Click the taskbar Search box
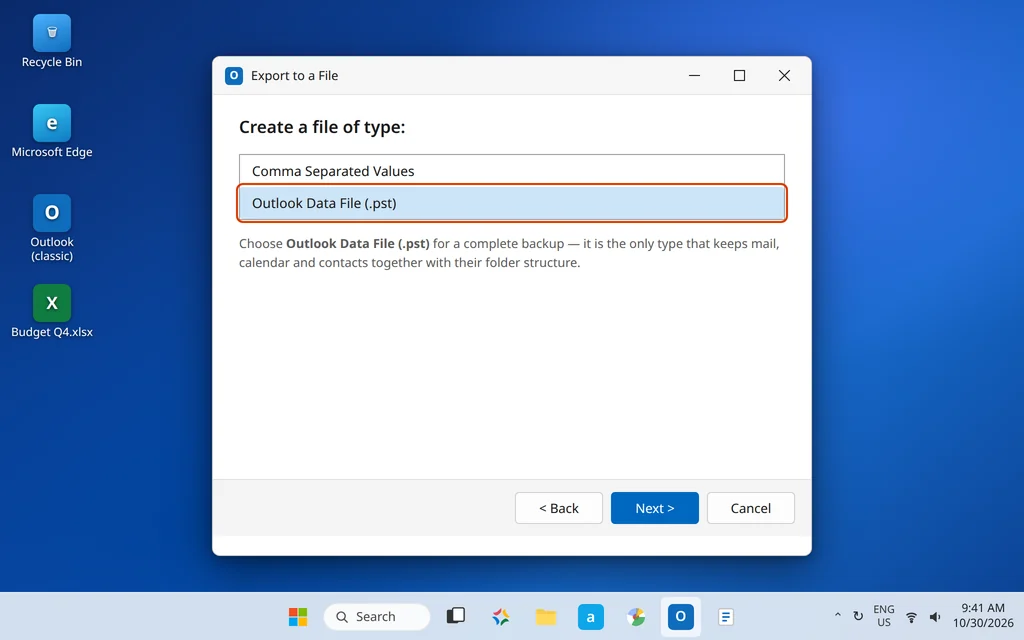 pyautogui.click(x=377, y=616)
